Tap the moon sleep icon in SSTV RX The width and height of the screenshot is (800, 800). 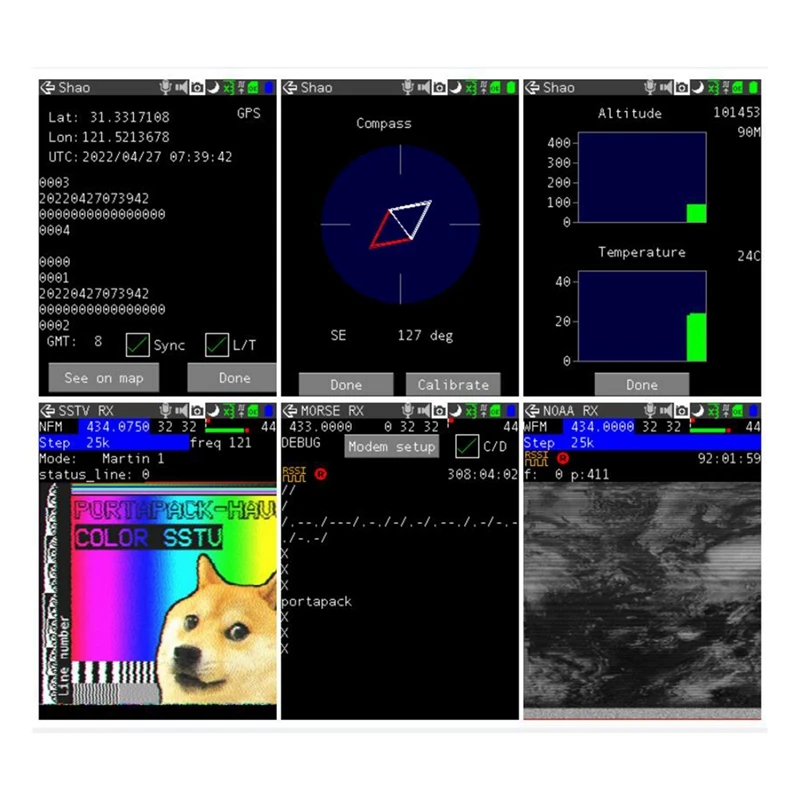click(x=213, y=411)
